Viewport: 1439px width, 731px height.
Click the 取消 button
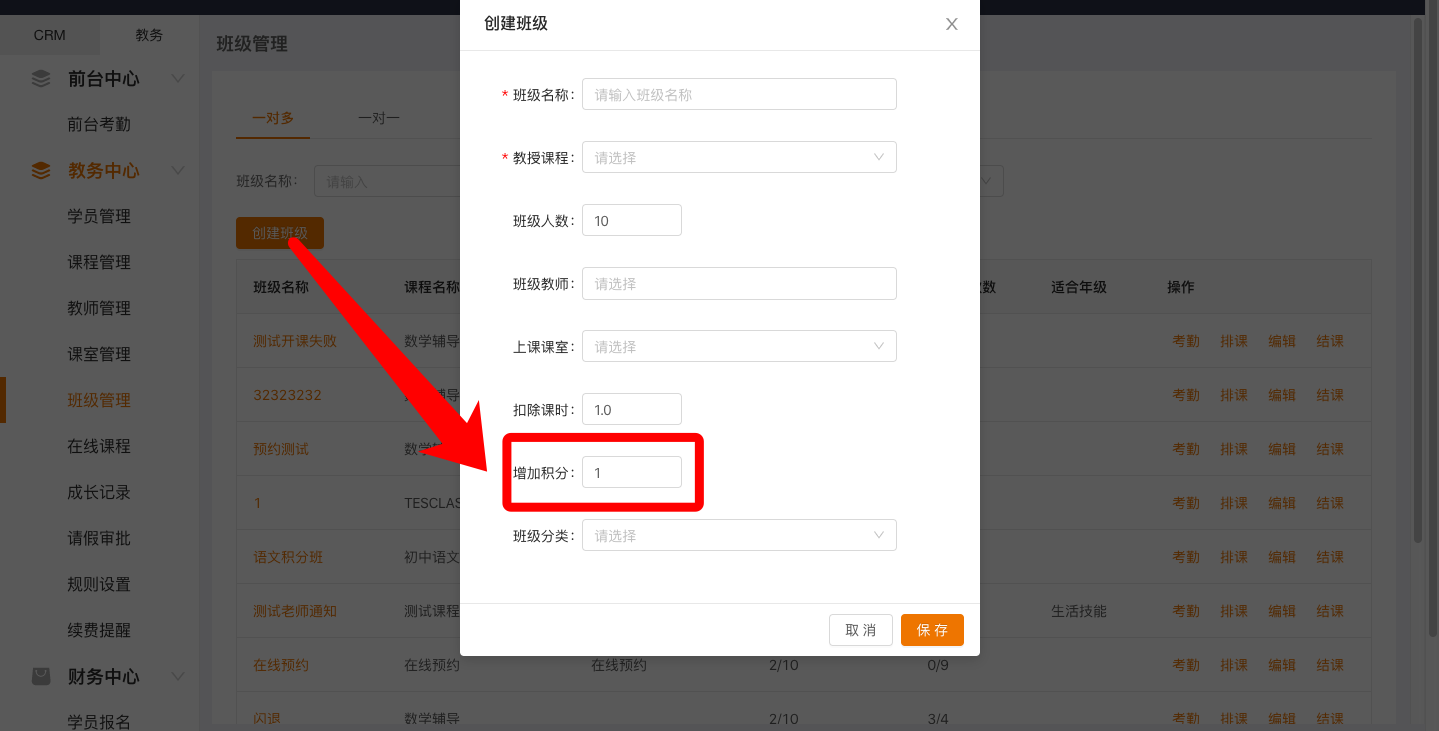pos(860,630)
